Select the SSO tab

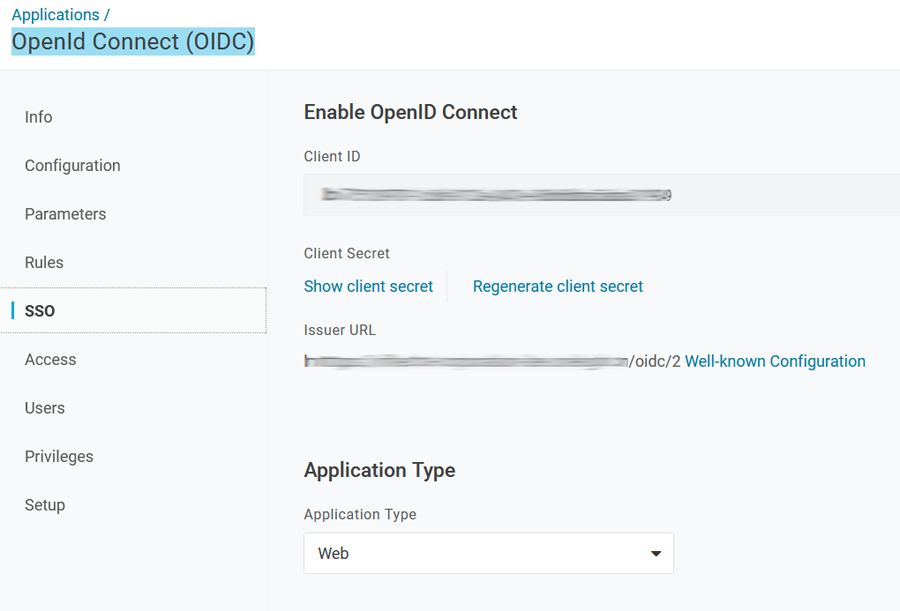tap(40, 311)
